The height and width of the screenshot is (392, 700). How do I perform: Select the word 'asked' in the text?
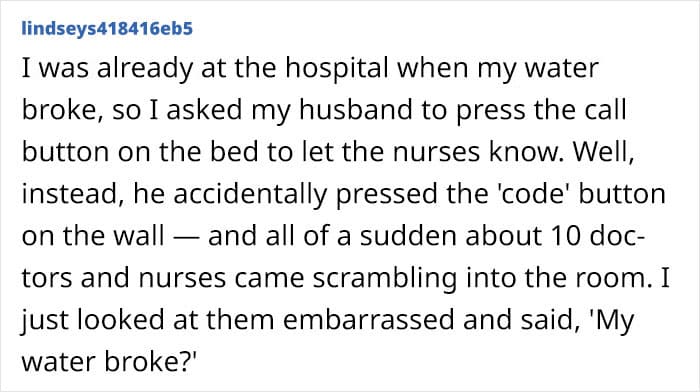[204, 110]
